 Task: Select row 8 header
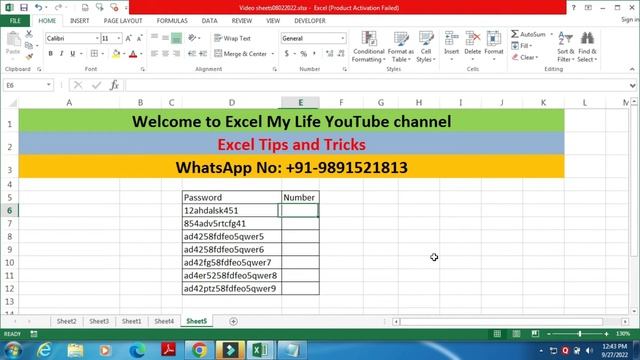click(x=9, y=236)
